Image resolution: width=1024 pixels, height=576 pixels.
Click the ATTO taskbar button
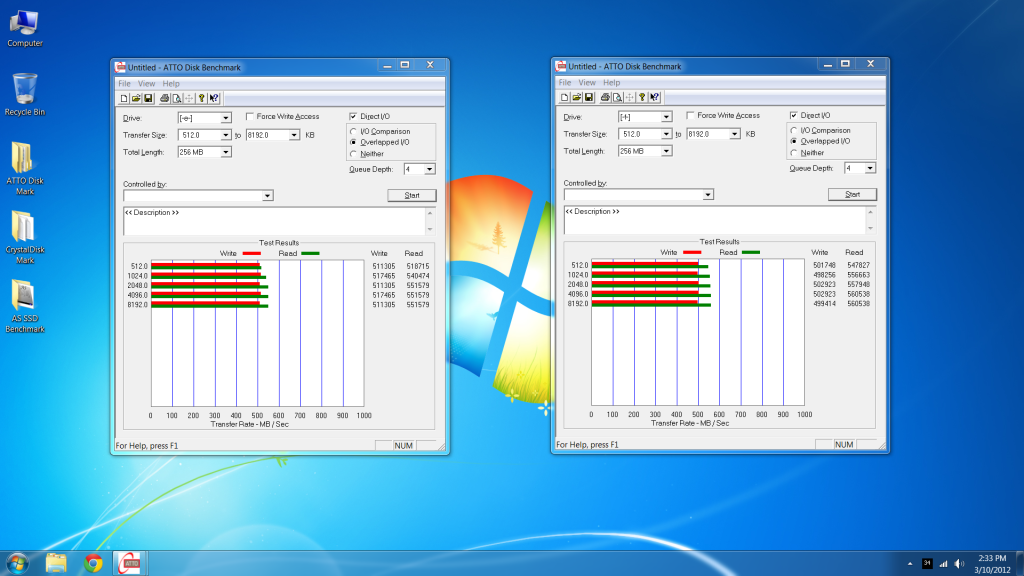click(x=130, y=563)
